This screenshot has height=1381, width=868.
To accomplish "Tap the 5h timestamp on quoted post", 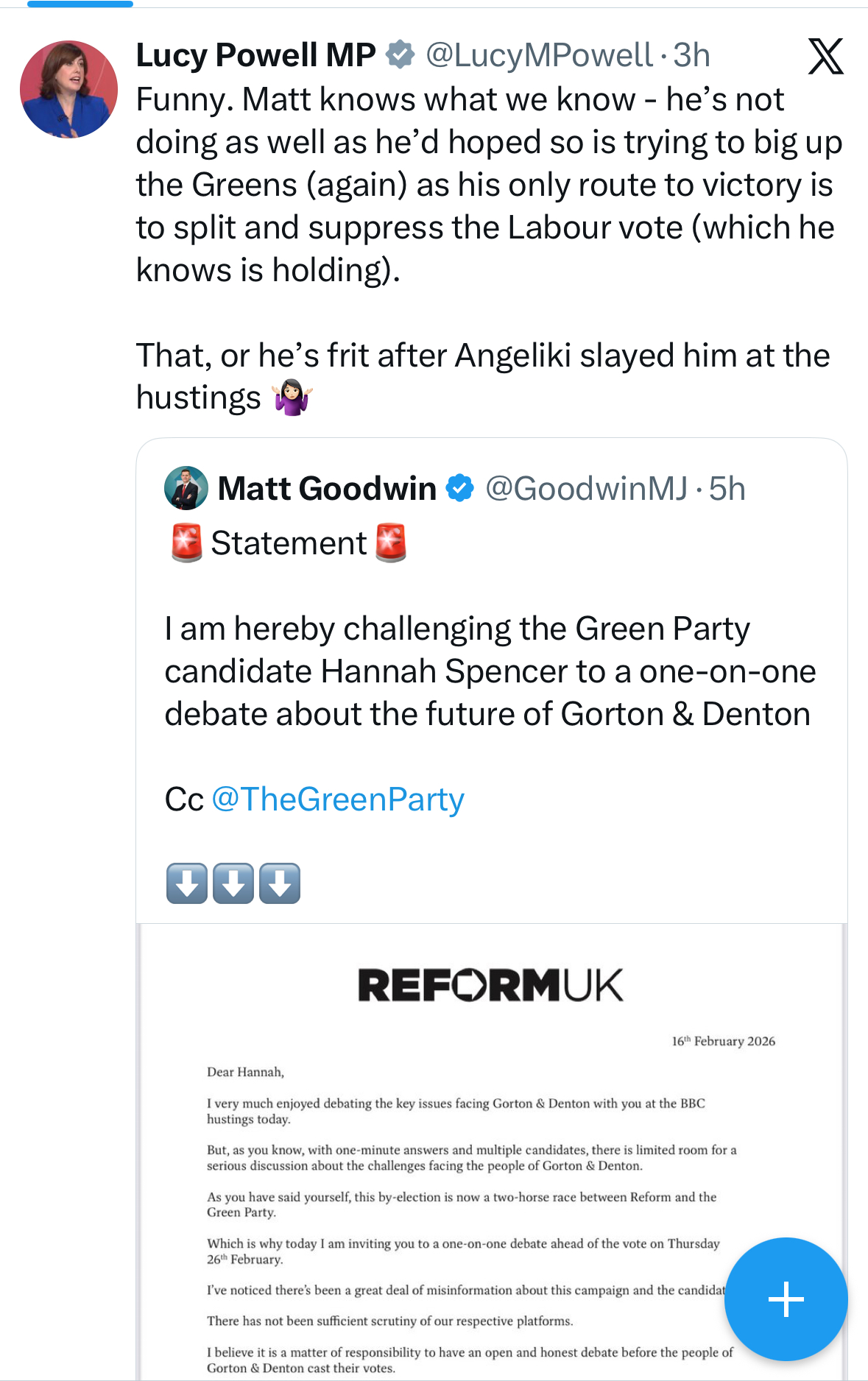I will coord(727,489).
